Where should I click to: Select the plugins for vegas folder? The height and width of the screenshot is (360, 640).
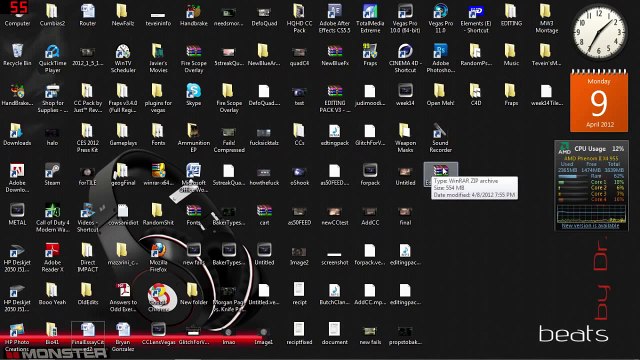point(158,98)
